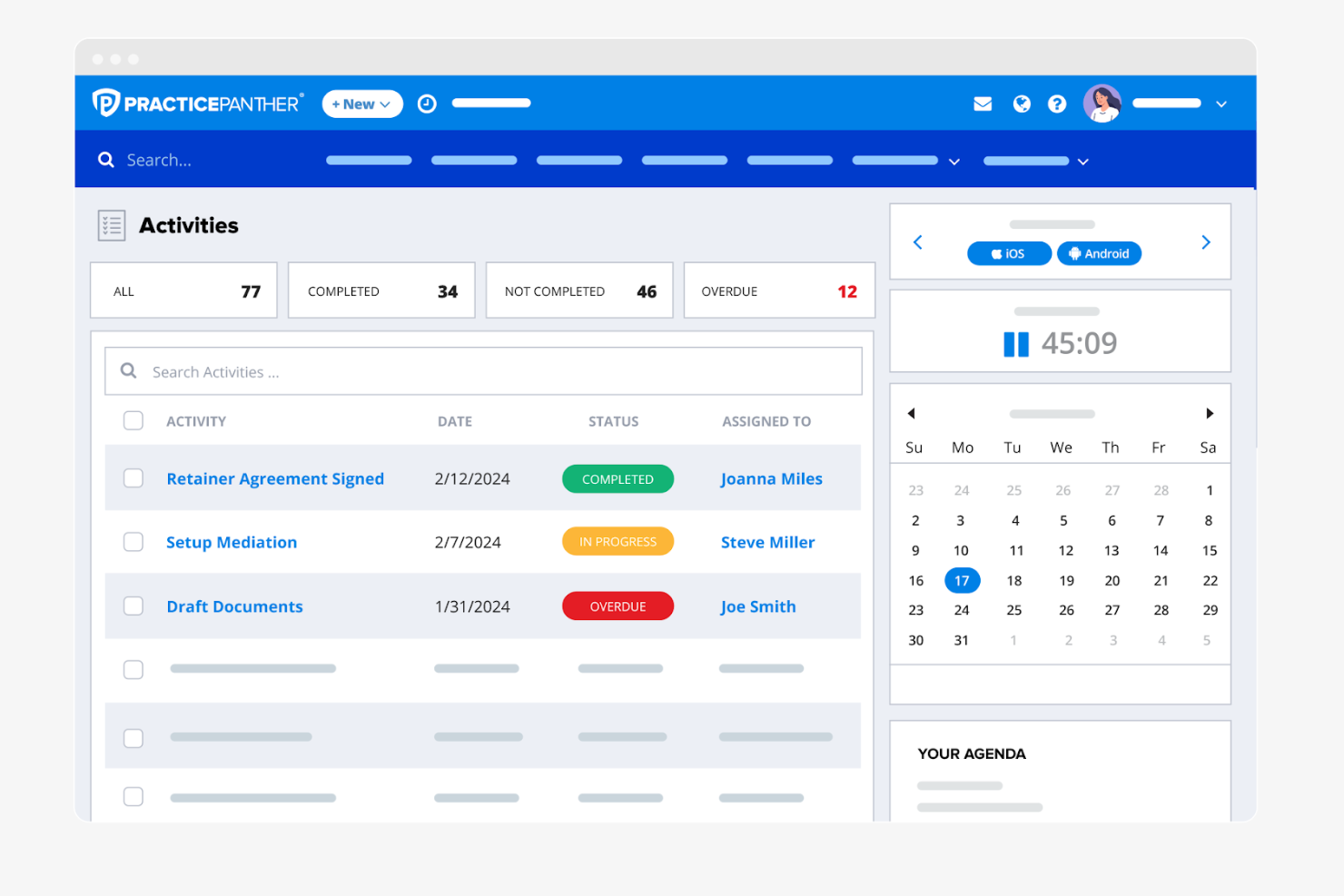The image size is (1344, 896).
Task: Select the iOS app badge
Action: (x=1009, y=253)
